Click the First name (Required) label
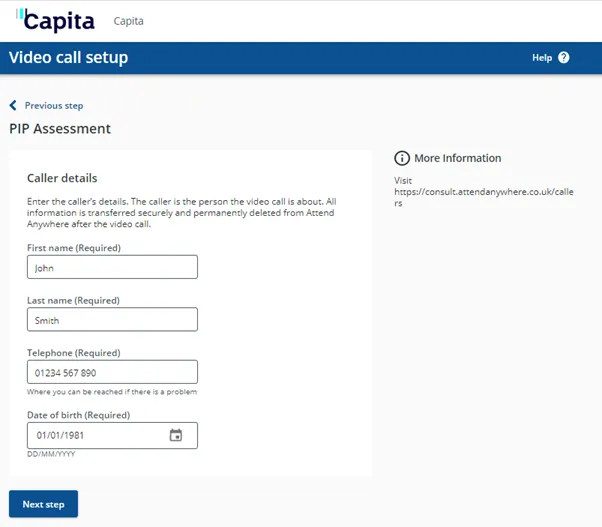 coord(73,246)
